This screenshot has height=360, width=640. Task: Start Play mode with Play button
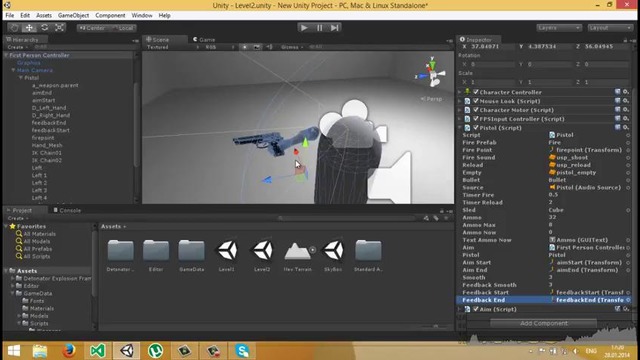(x=304, y=28)
